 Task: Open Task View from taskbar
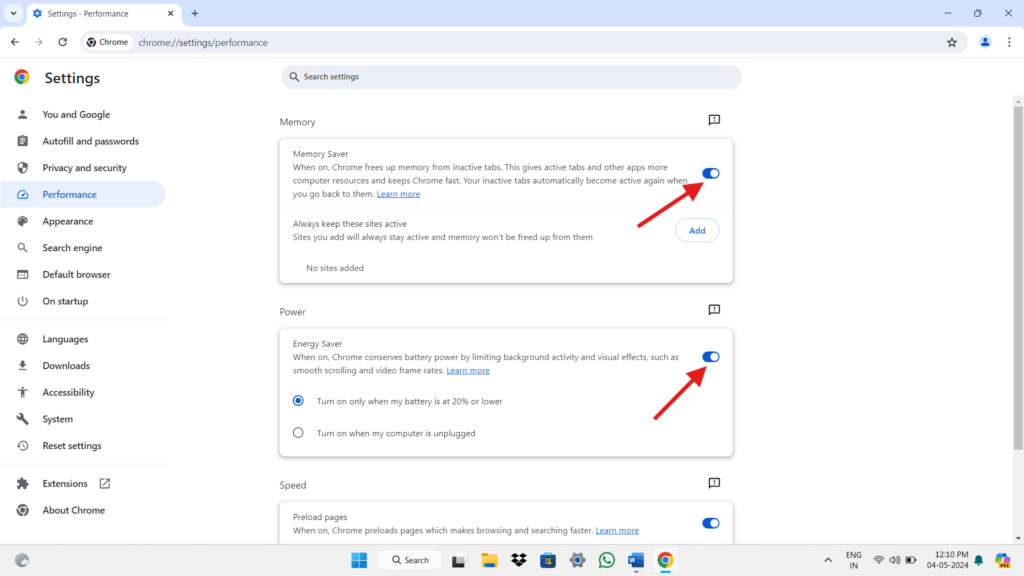click(458, 560)
